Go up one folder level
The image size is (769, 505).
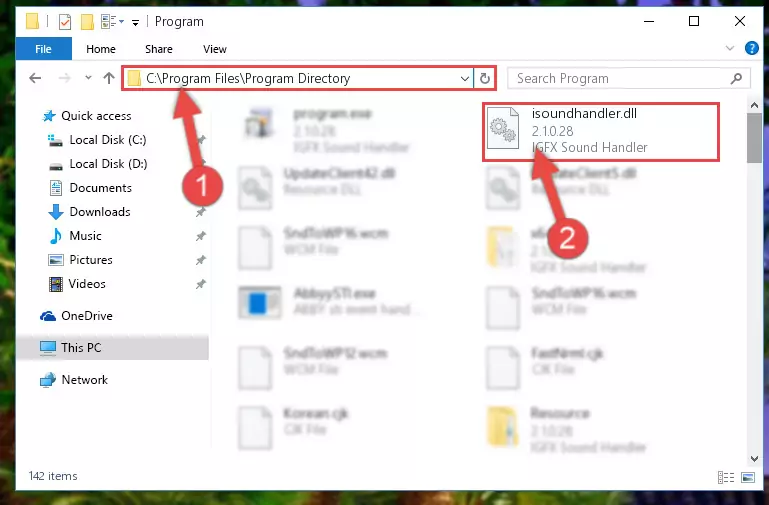(109, 78)
